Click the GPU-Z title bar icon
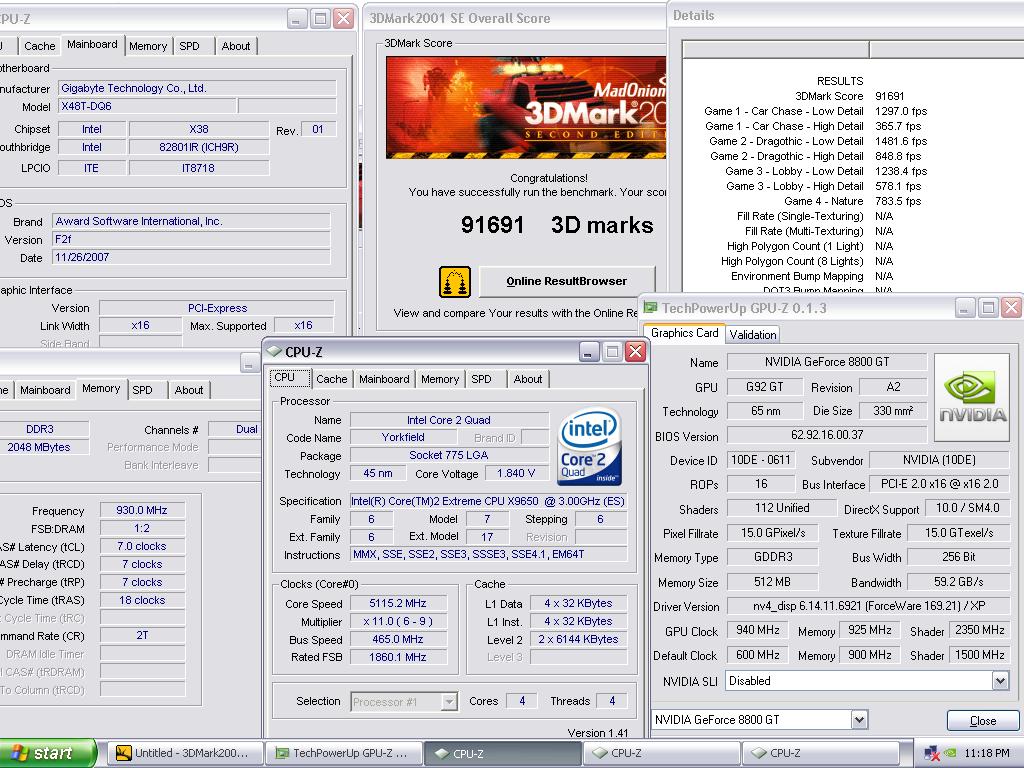1024x768 pixels. pos(650,308)
